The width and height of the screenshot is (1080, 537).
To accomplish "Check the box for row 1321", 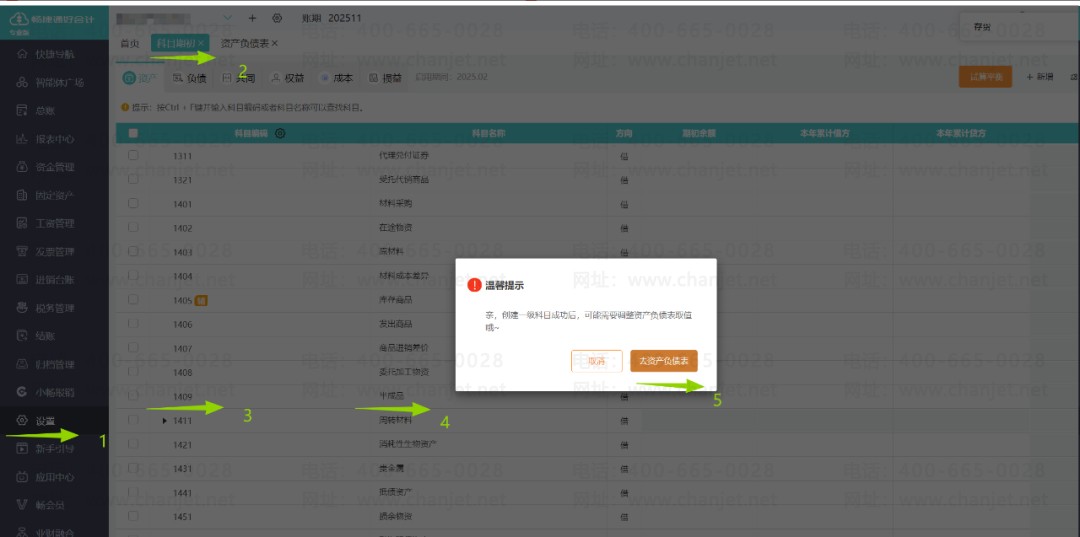I will [x=133, y=179].
